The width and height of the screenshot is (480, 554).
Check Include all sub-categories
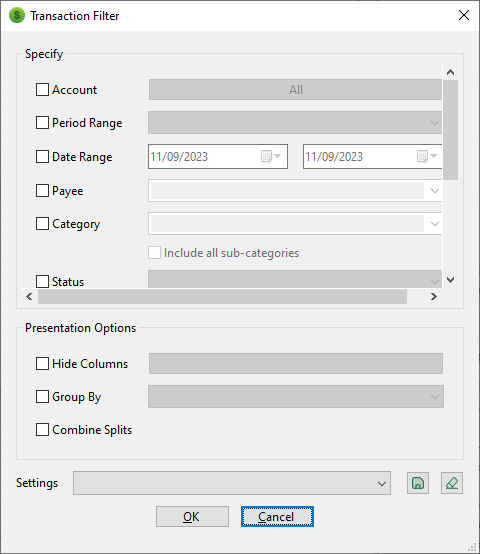154,253
